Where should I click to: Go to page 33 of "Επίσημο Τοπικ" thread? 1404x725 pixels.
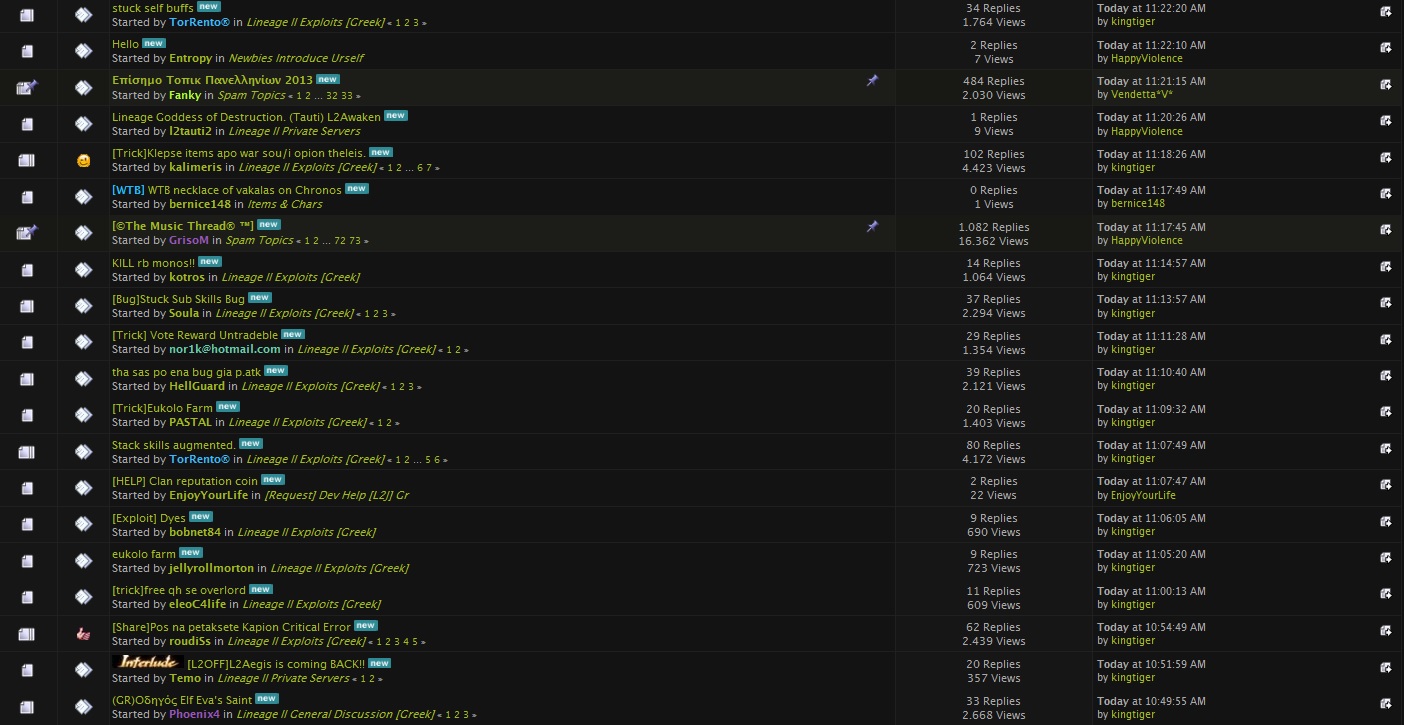click(x=346, y=96)
